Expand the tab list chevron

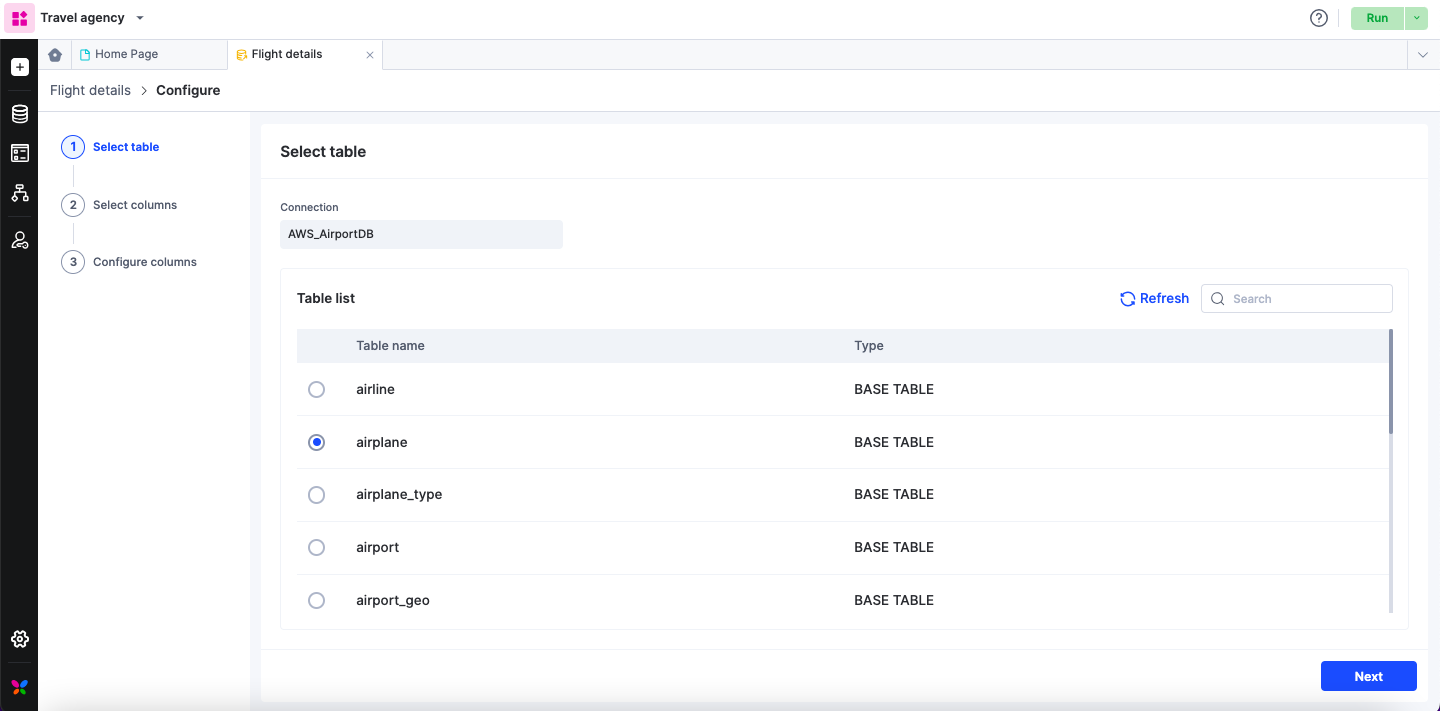point(1423,55)
